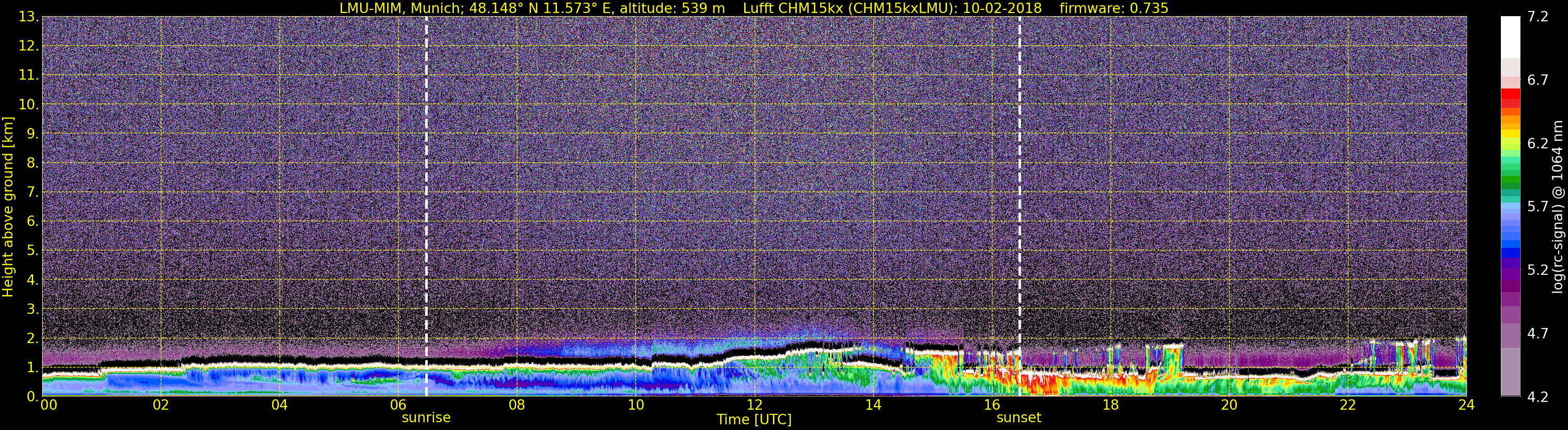Screen dimensions: 1568x430
Task: Click the 'log(rc-signal) @ 1064 nm' colorbar label
Action: (x=1558, y=207)
